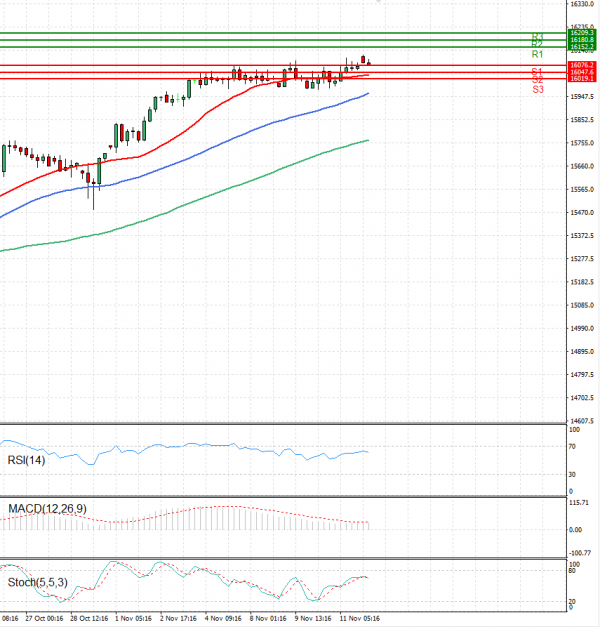This screenshot has width=600, height=627.
Task: Click the 15277.5 price axis value
Action: coord(582,259)
